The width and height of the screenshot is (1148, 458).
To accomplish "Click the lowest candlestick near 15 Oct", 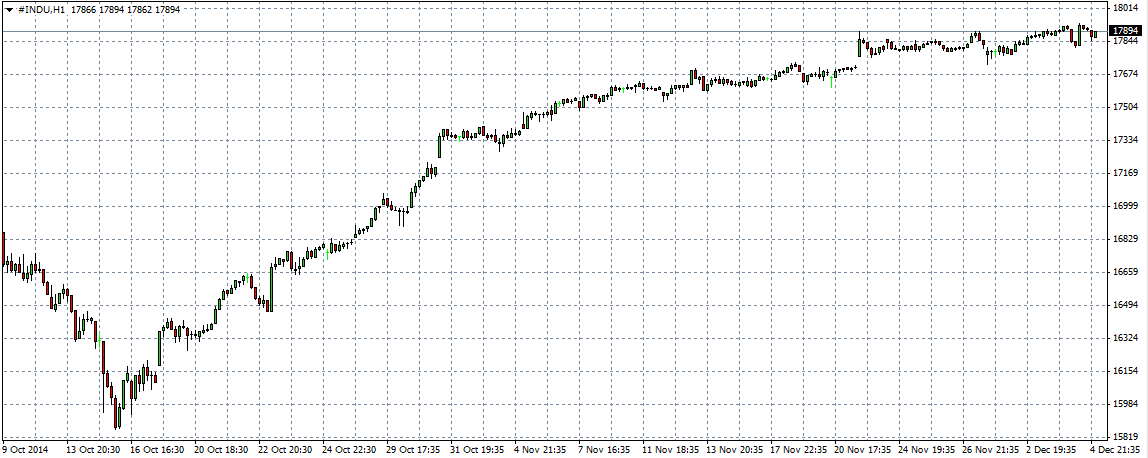I will tap(117, 412).
